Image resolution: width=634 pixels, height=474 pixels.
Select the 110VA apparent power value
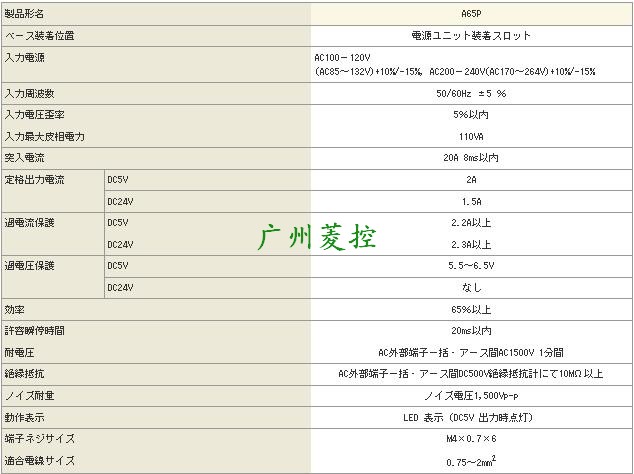coord(470,135)
